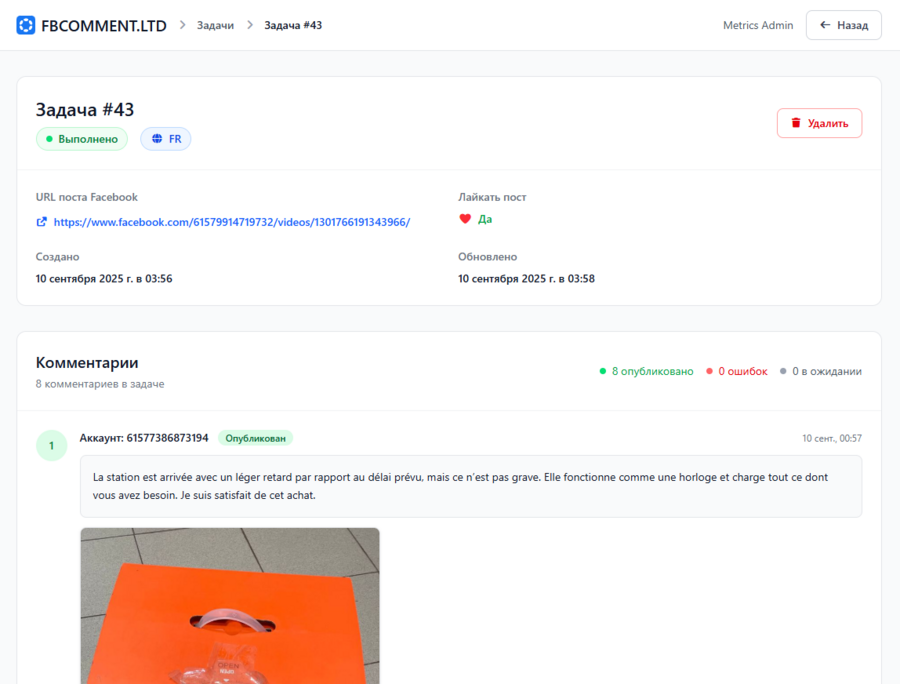Click the Лайкать пост label
The height and width of the screenshot is (684, 900).
492,197
